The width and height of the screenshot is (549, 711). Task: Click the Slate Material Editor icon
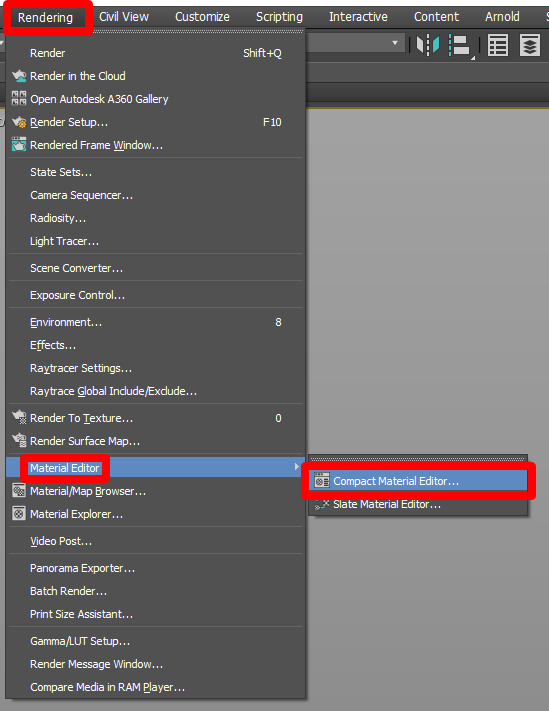[x=322, y=504]
